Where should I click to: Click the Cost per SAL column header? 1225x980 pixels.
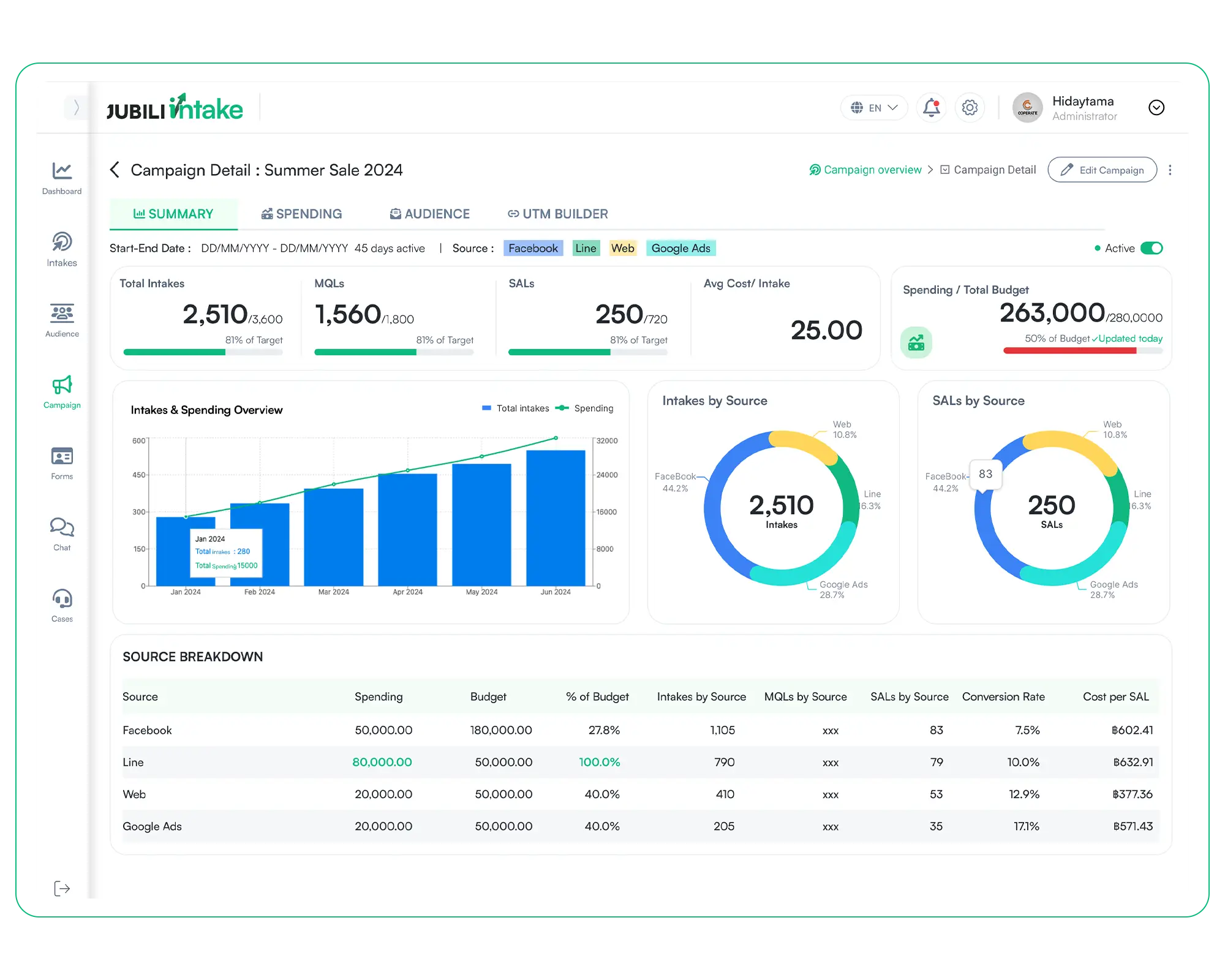(x=1116, y=696)
